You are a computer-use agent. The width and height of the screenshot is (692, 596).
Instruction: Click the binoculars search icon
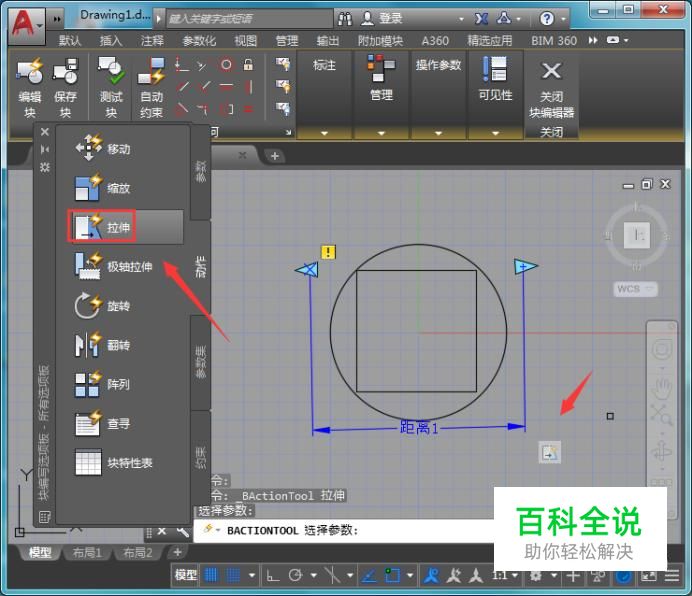point(345,19)
